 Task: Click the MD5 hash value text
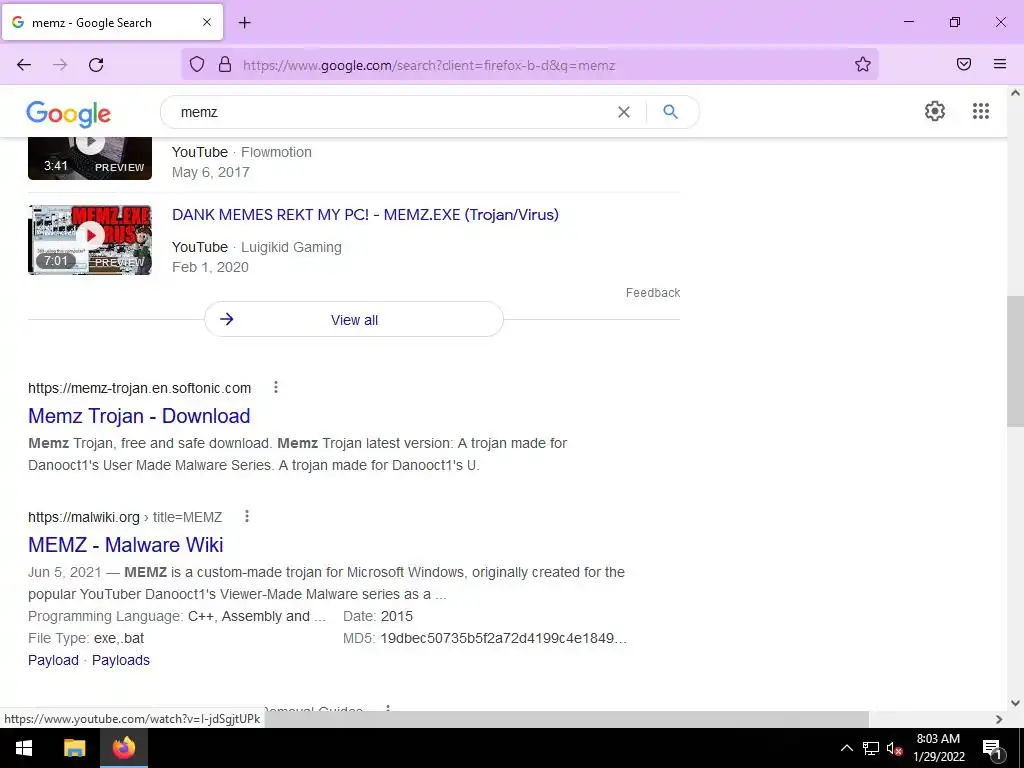point(503,638)
